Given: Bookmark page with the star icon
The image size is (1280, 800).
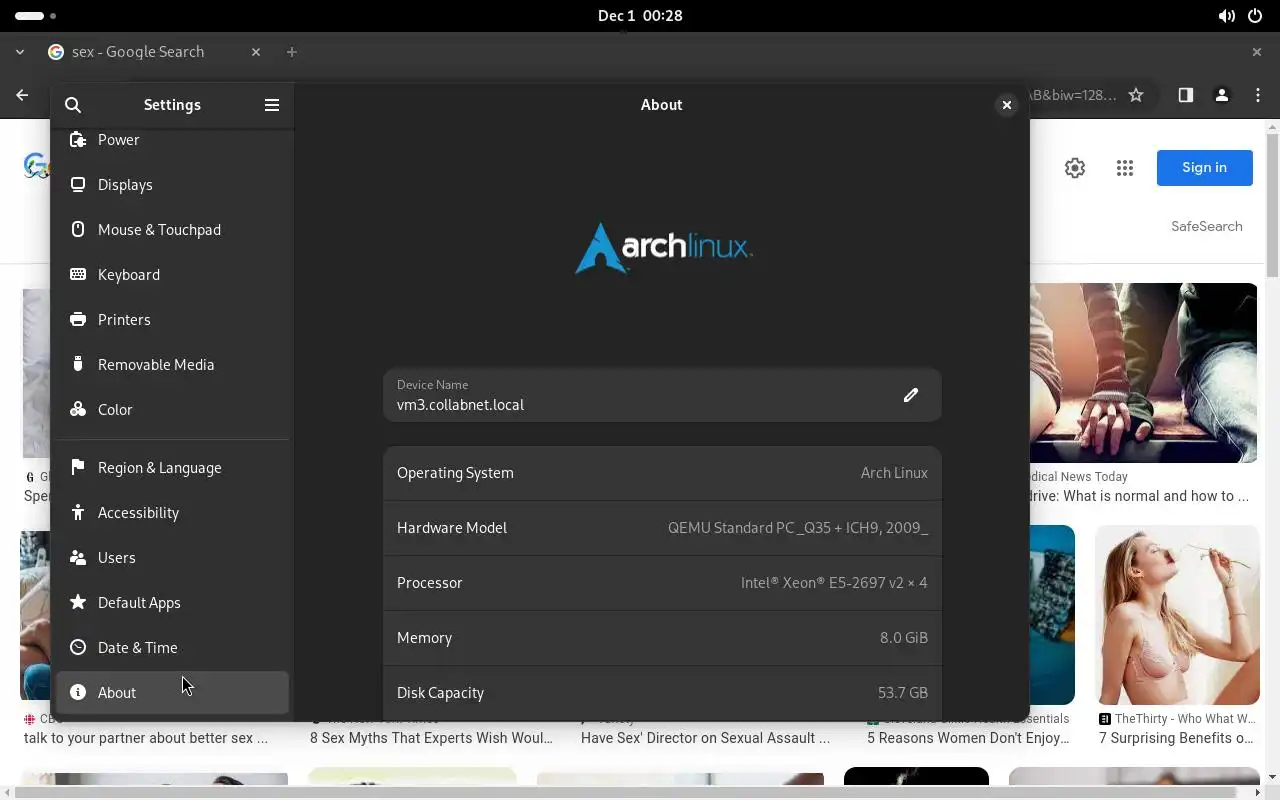Looking at the screenshot, I should pyautogui.click(x=1136, y=95).
